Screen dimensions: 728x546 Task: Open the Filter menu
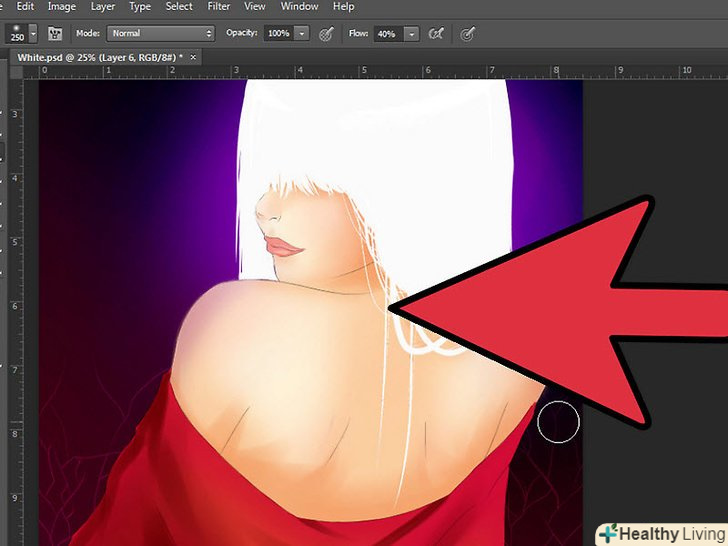221,7
